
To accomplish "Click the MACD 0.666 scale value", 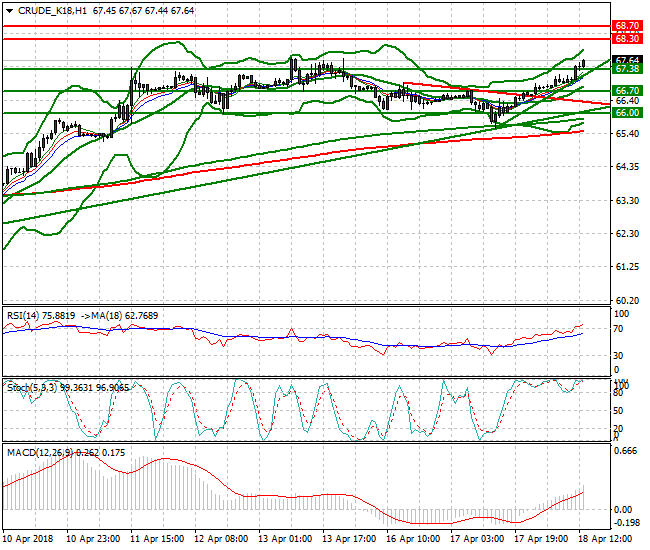I will pos(625,451).
